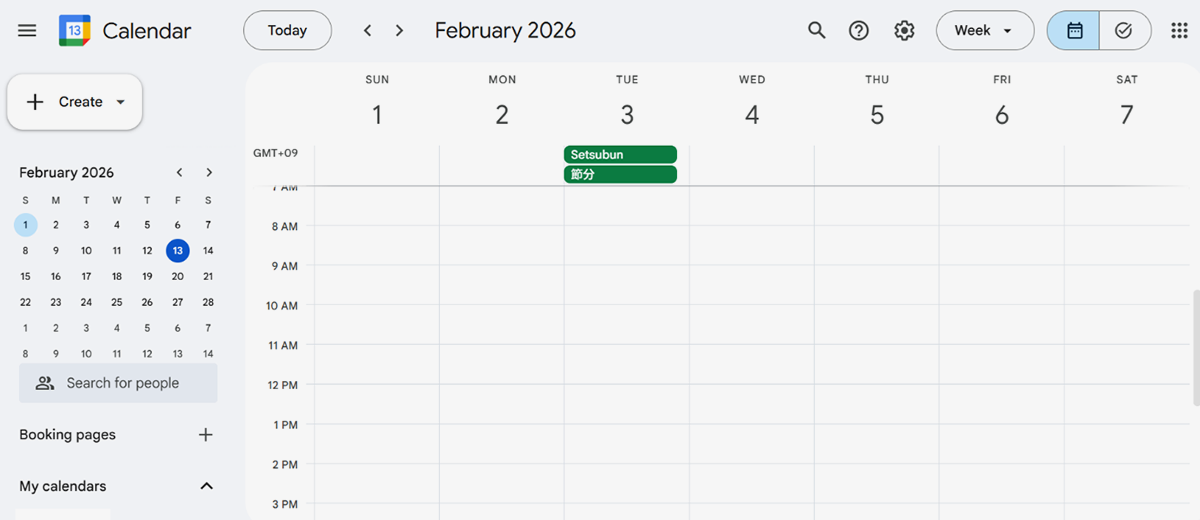Select February 13 in mini calendar
Image resolution: width=1200 pixels, height=520 pixels.
tap(177, 250)
